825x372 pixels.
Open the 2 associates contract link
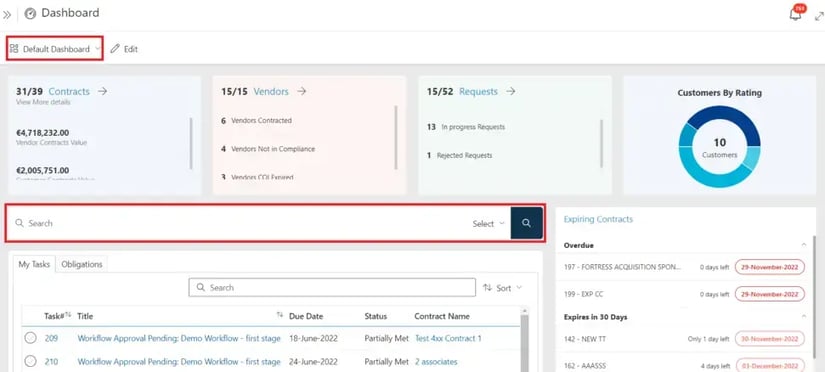[436, 361]
